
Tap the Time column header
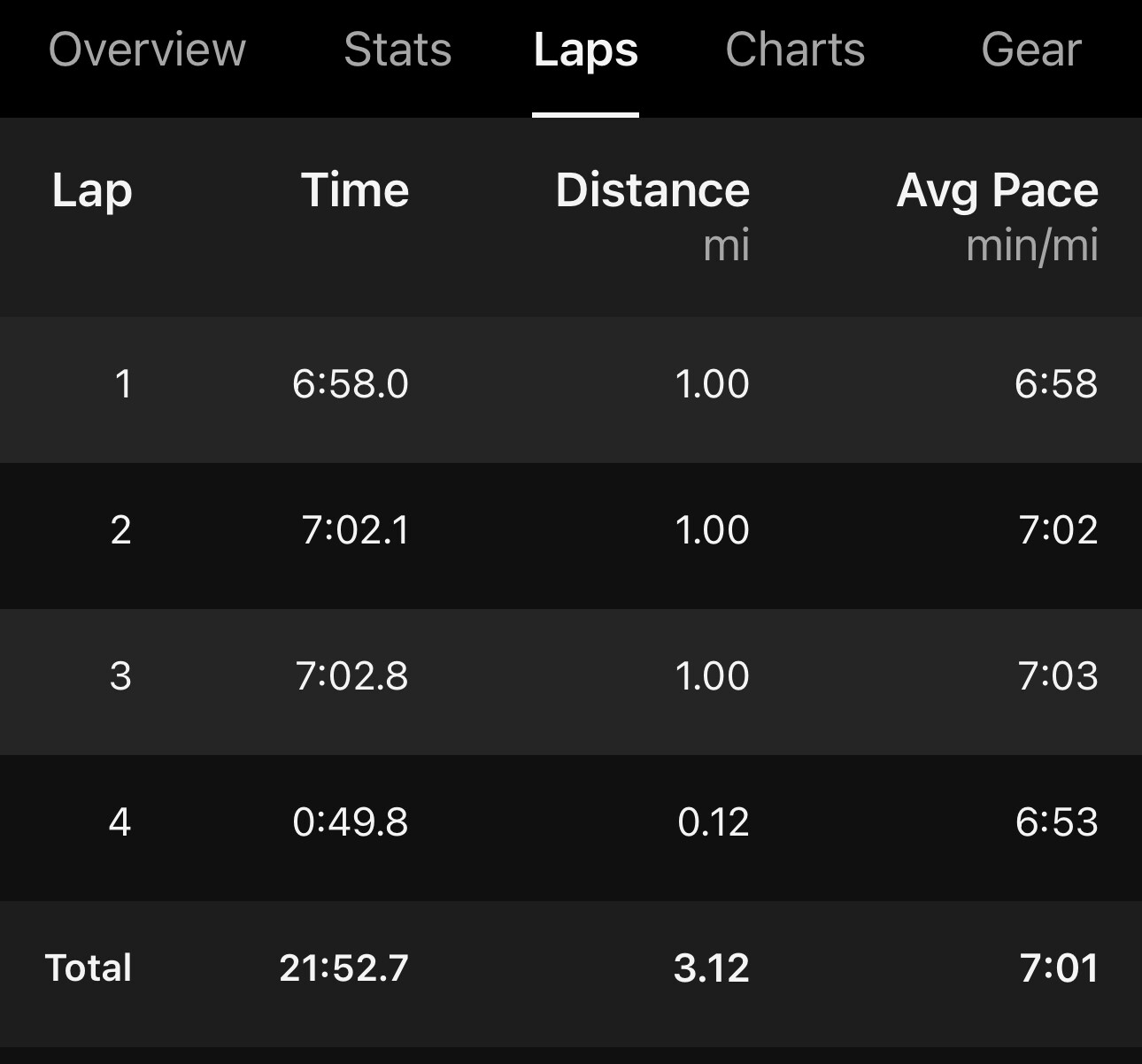coord(355,189)
